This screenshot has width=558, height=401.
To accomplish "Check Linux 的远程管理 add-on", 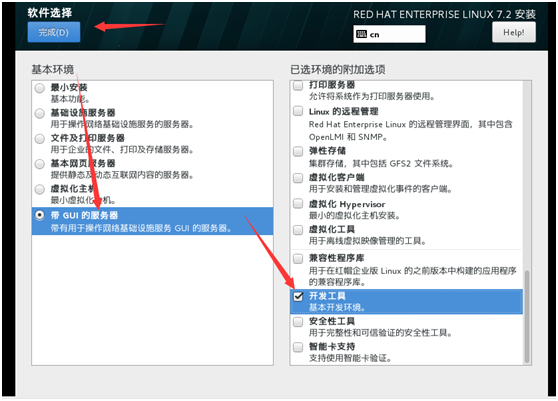I will (x=298, y=111).
